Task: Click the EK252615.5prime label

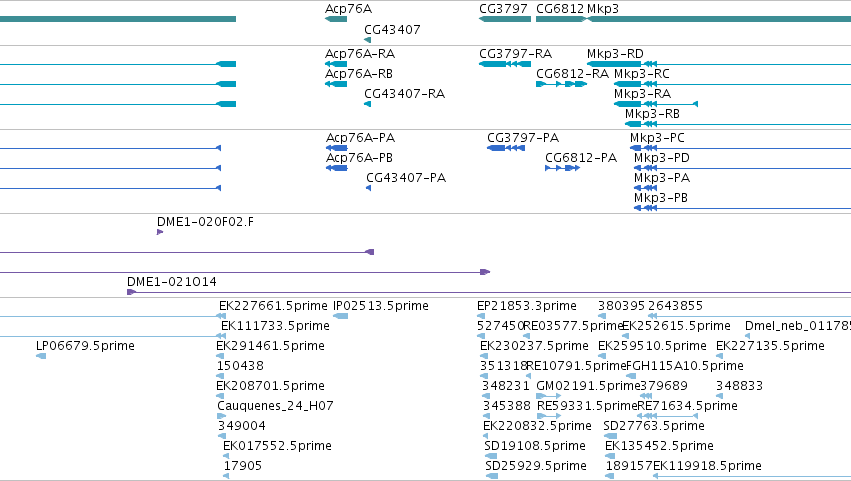Action: 676,326
